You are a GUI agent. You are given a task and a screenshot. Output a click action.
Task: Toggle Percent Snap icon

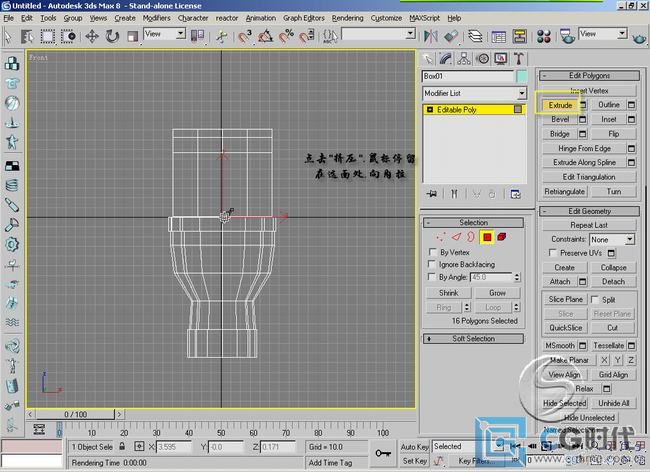tap(286, 36)
